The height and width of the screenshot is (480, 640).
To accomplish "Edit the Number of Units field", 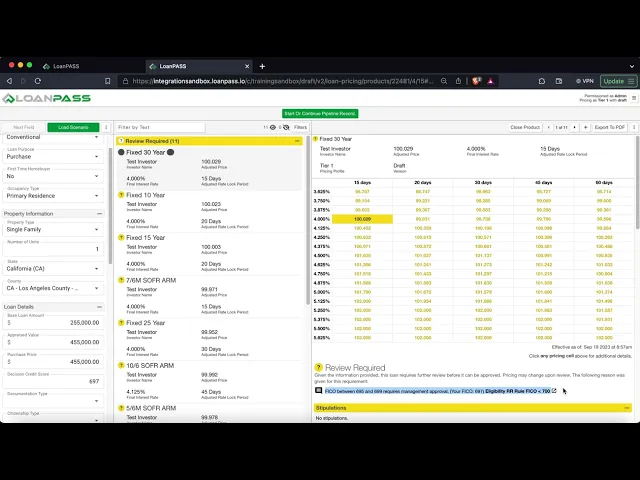I will [x=53, y=247].
